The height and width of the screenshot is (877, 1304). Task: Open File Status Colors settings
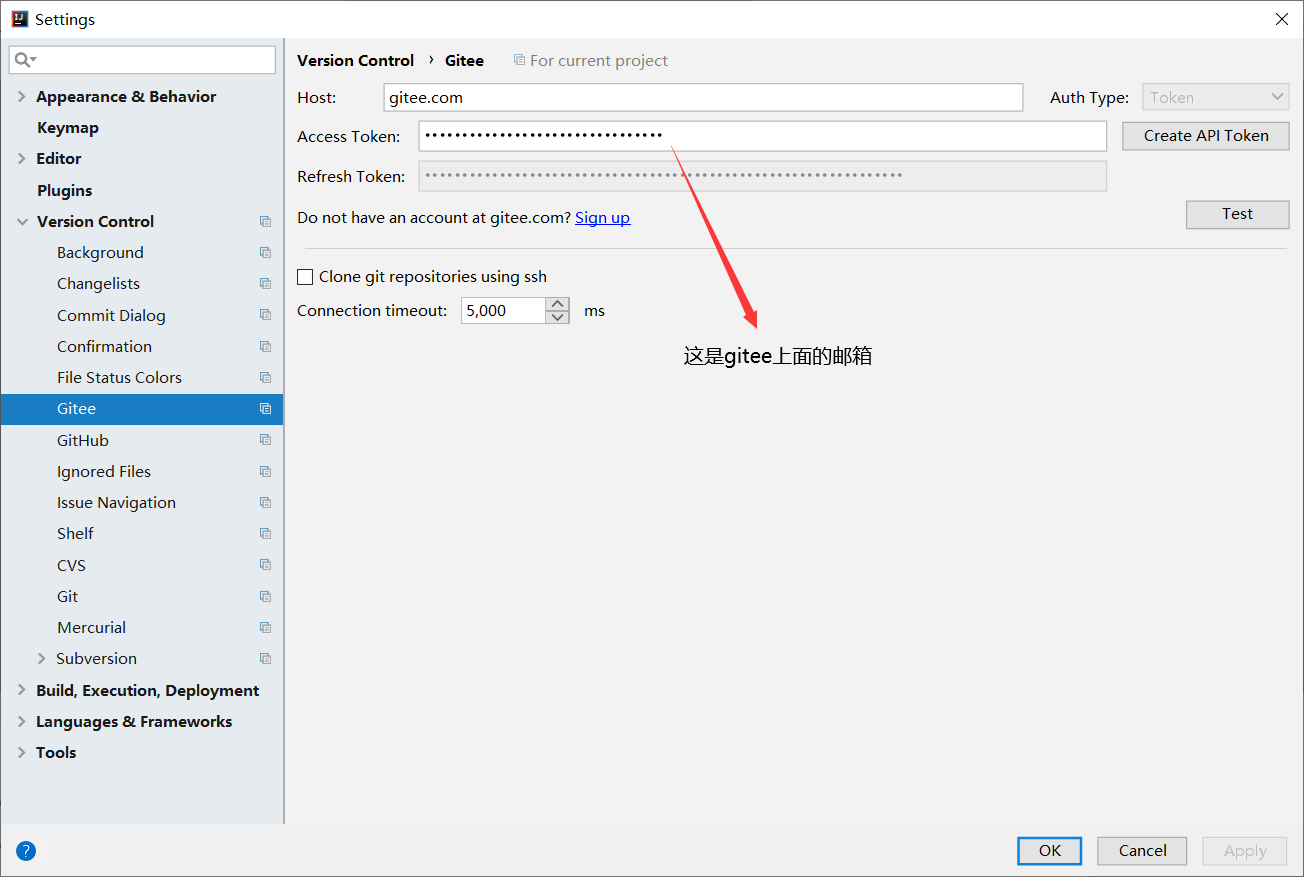pyautogui.click(x=119, y=378)
